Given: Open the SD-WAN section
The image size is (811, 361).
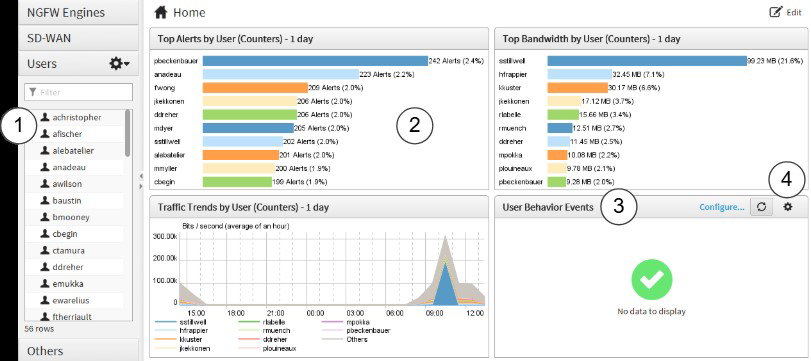Looking at the screenshot, I should pos(79,38).
